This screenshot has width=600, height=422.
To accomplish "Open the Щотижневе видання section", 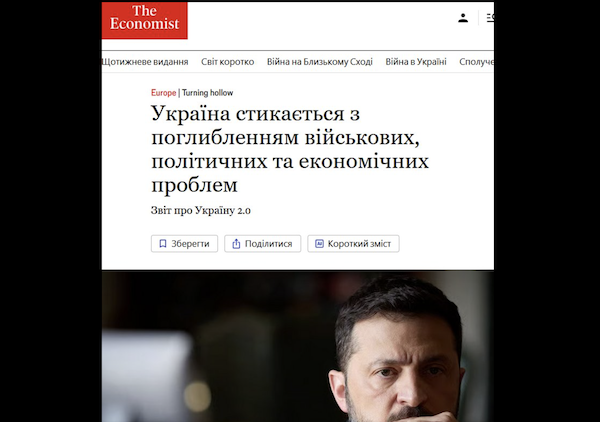I will tap(145, 62).
